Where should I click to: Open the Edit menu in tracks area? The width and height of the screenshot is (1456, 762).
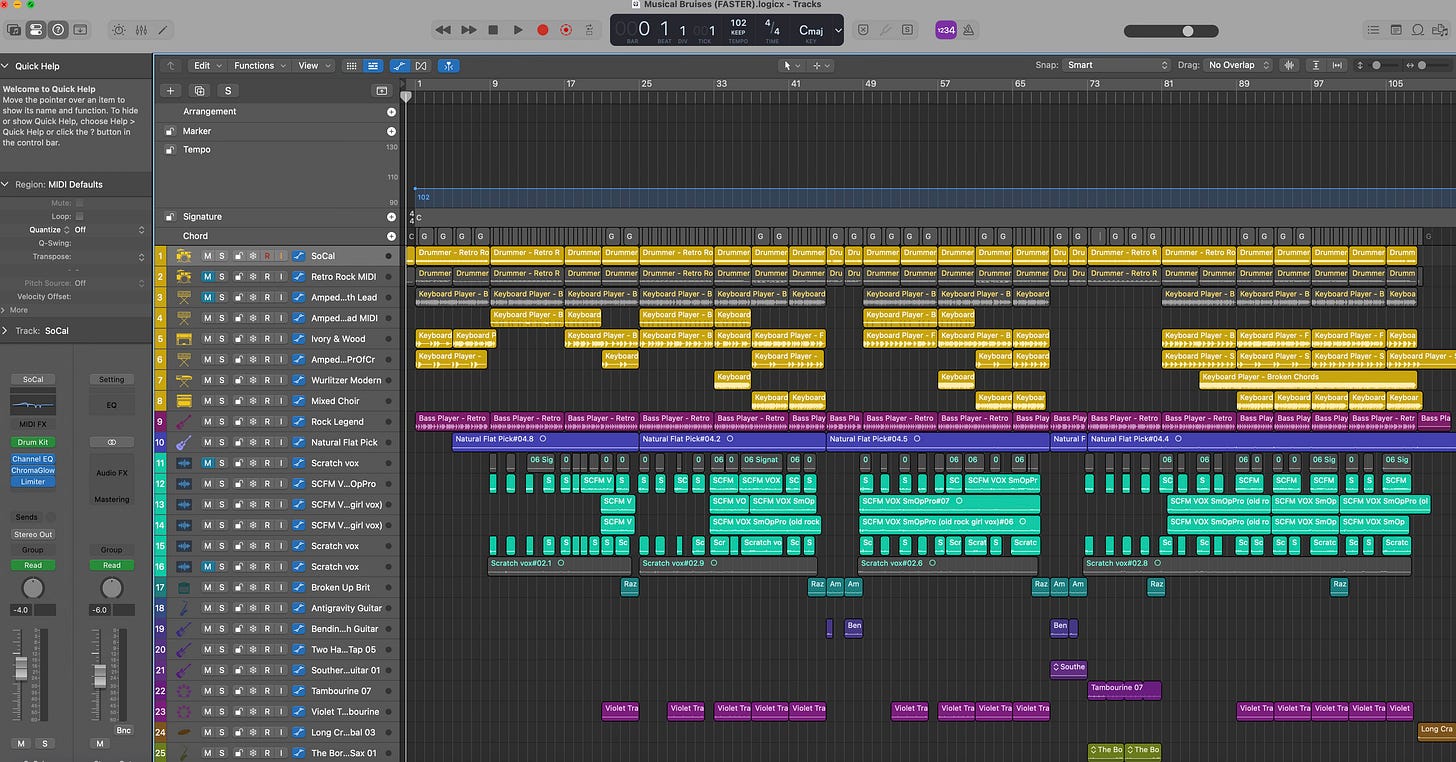click(207, 66)
